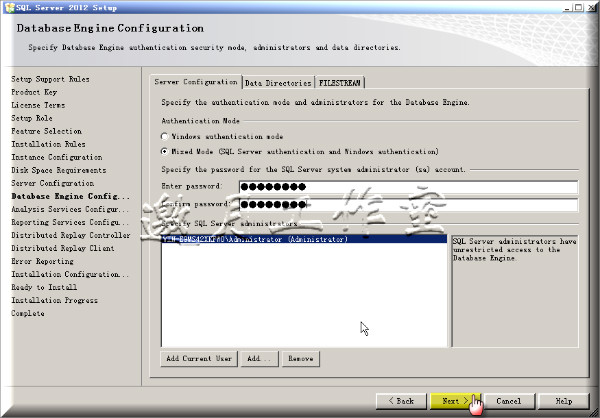The height and width of the screenshot is (418, 600).
Task: Click Instance Configuration step in sidebar
Action: [x=57, y=157]
